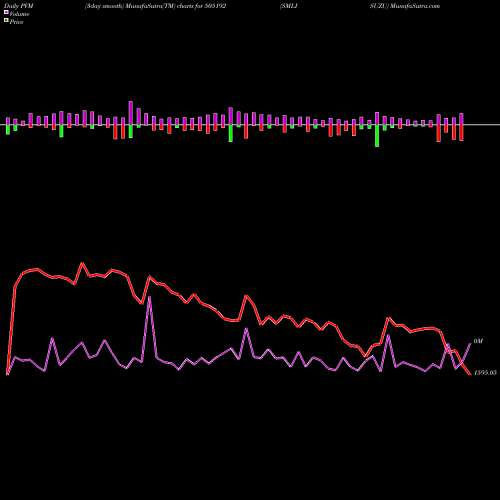
Task: Click the Volume legend color swatch
Action: click(x=6, y=13)
